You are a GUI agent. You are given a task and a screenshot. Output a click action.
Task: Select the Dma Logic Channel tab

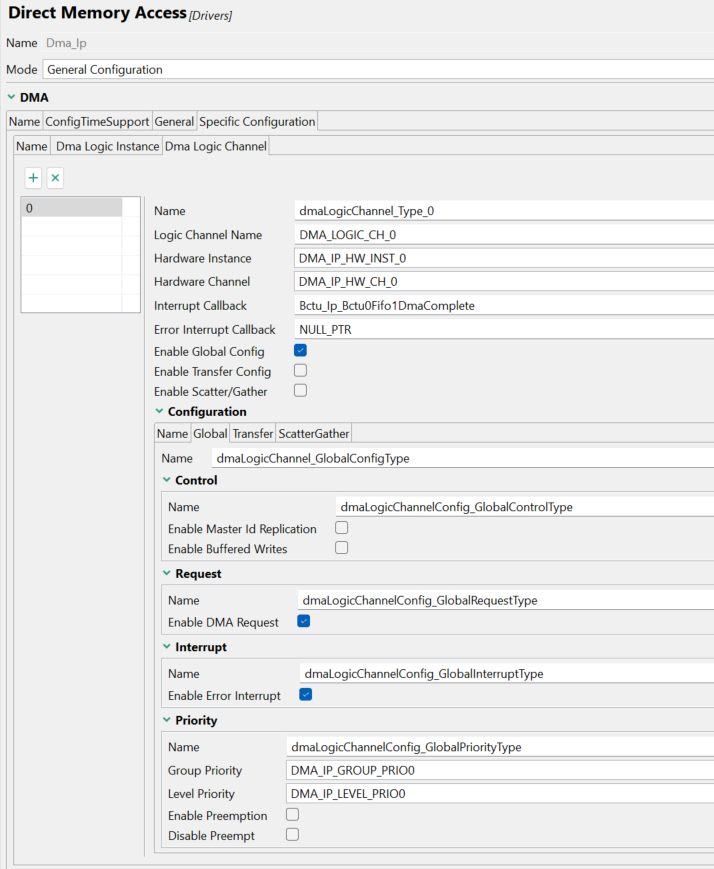(216, 146)
